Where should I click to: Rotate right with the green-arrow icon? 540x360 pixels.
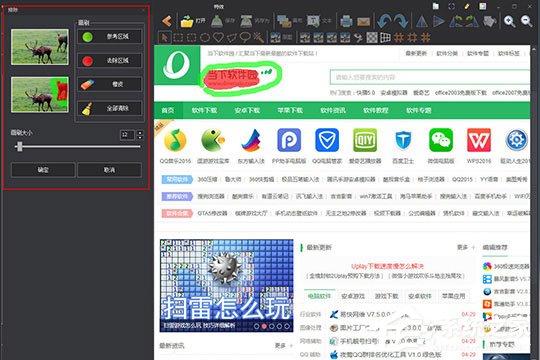[x=472, y=21]
